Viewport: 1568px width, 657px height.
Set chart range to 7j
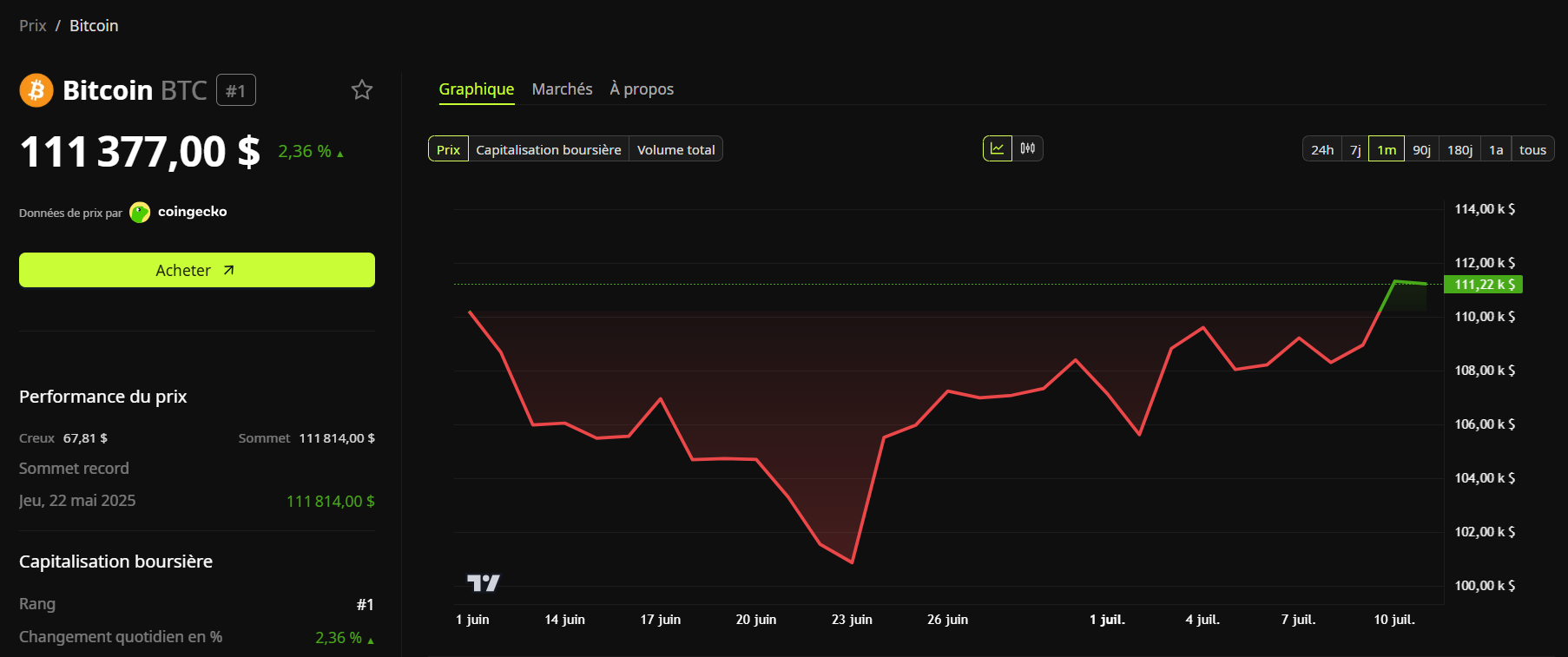pos(1355,149)
